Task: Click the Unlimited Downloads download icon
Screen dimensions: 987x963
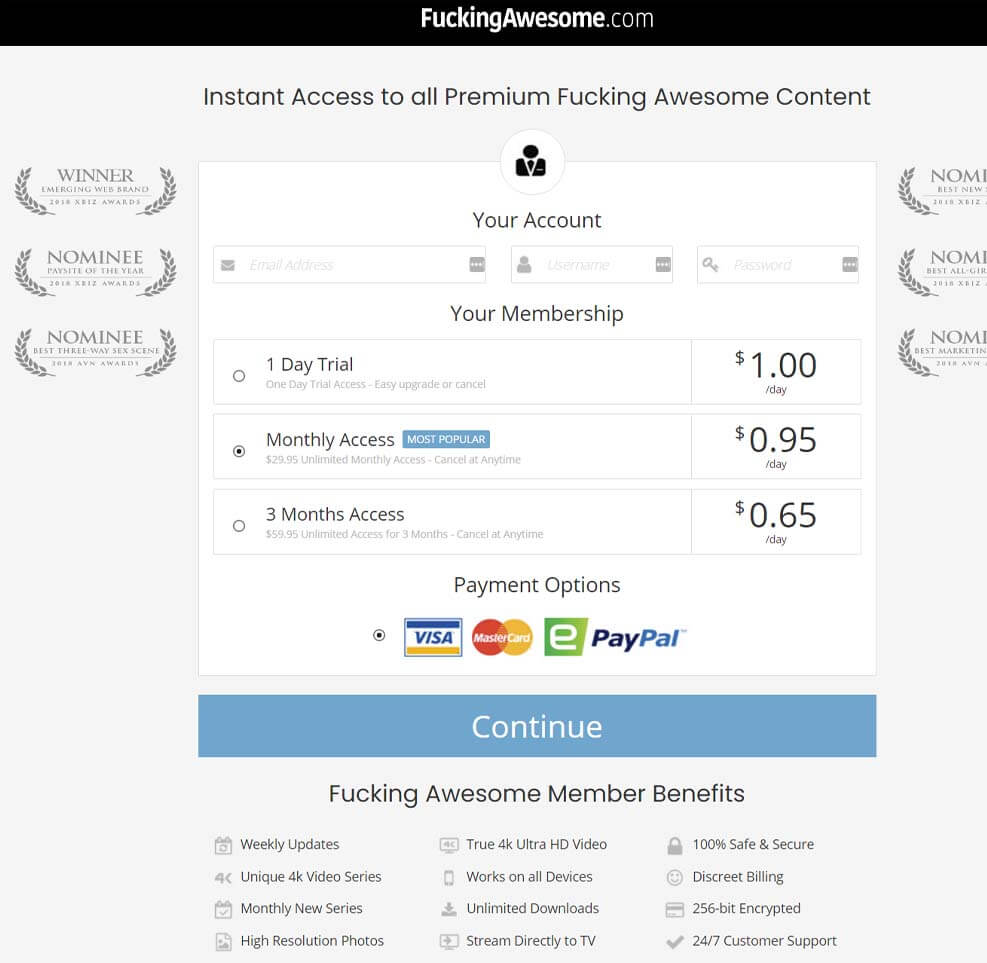Action: click(x=449, y=909)
